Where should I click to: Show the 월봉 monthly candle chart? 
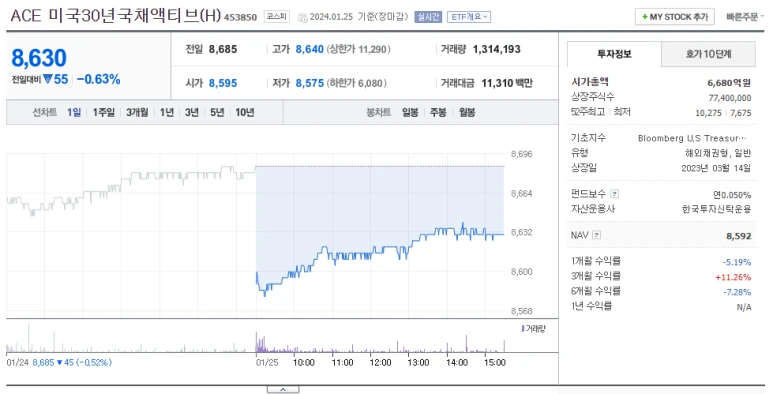click(467, 112)
